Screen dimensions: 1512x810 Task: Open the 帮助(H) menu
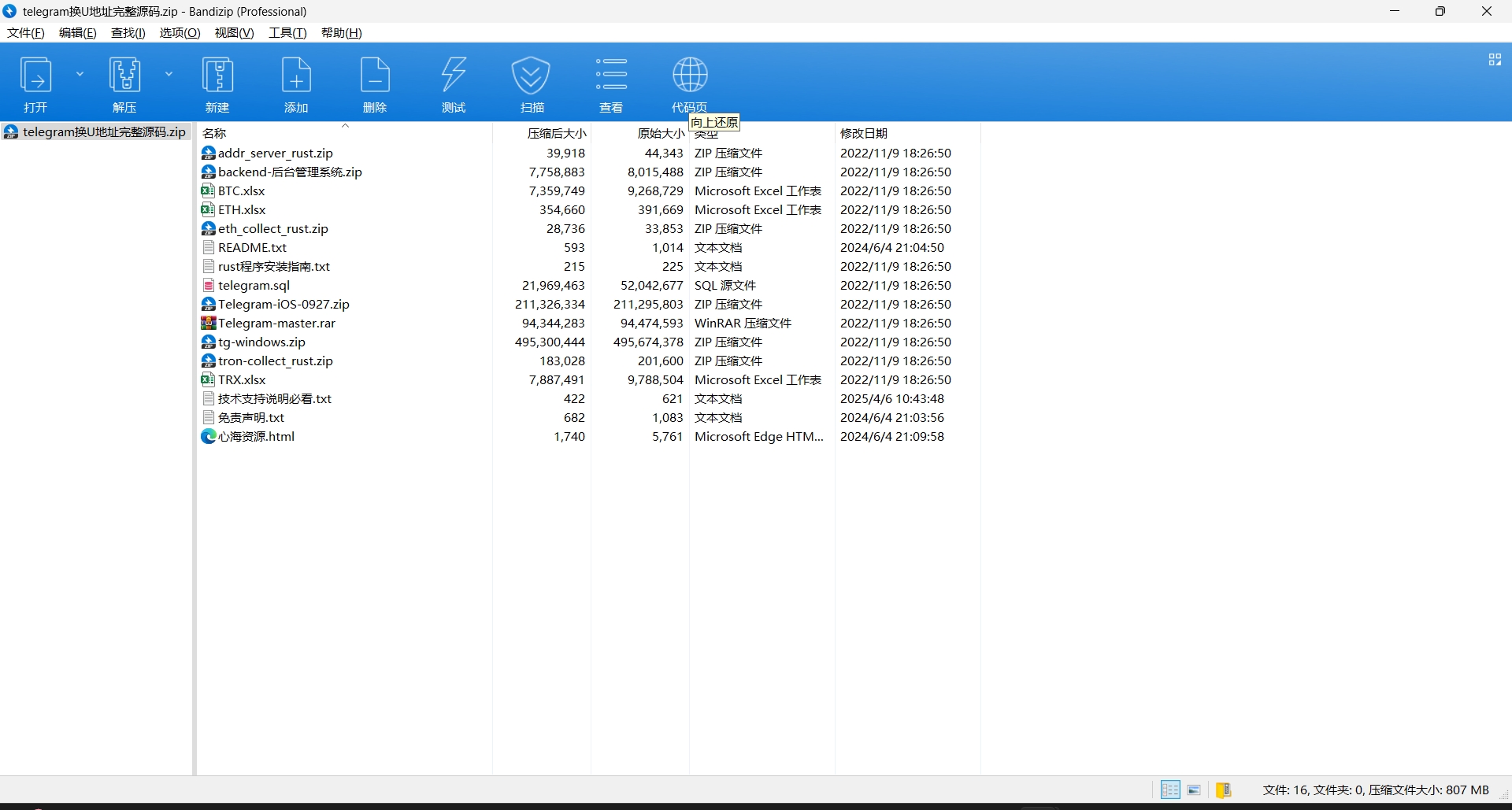pos(342,33)
